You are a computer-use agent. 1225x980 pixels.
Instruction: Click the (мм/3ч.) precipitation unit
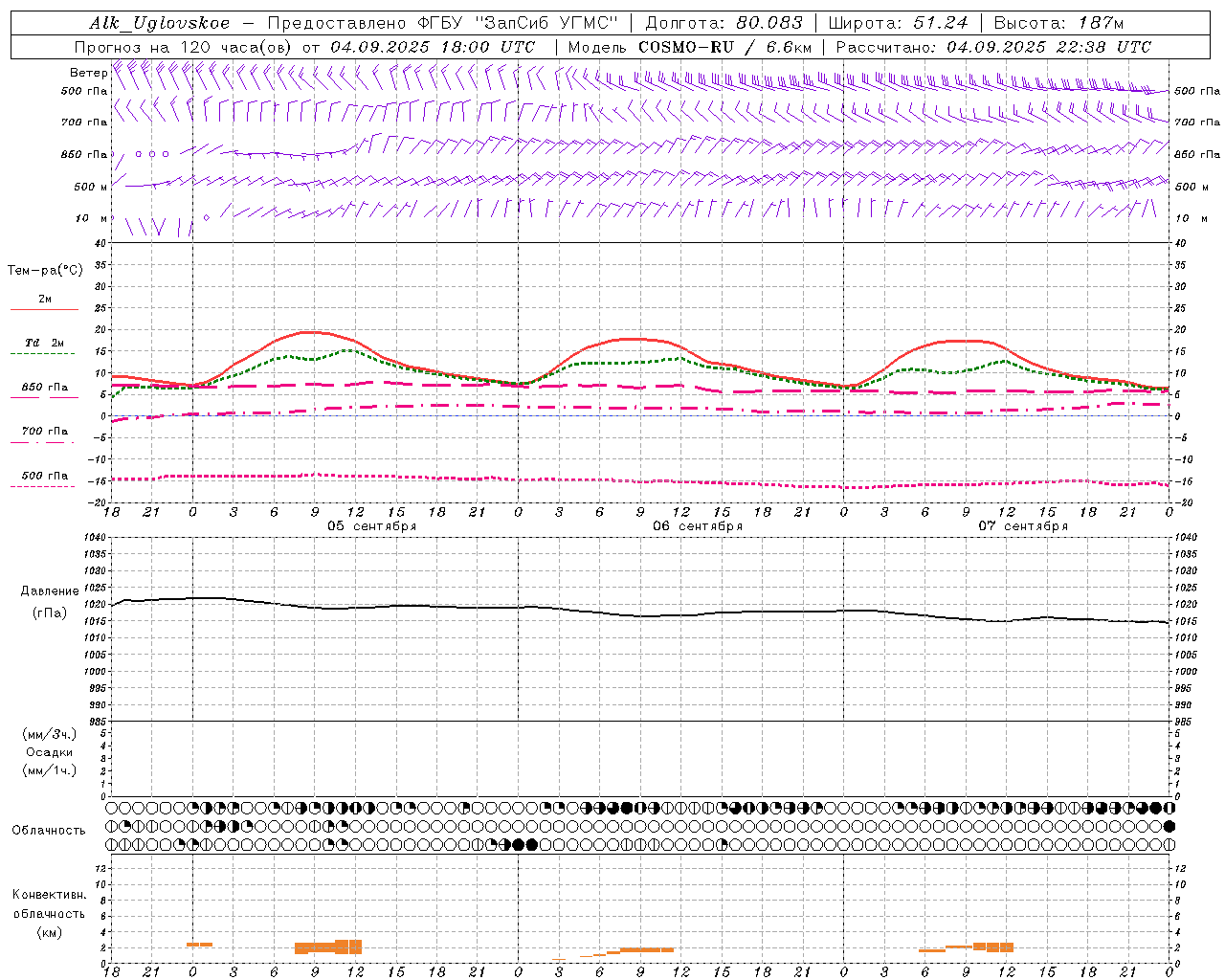click(50, 734)
